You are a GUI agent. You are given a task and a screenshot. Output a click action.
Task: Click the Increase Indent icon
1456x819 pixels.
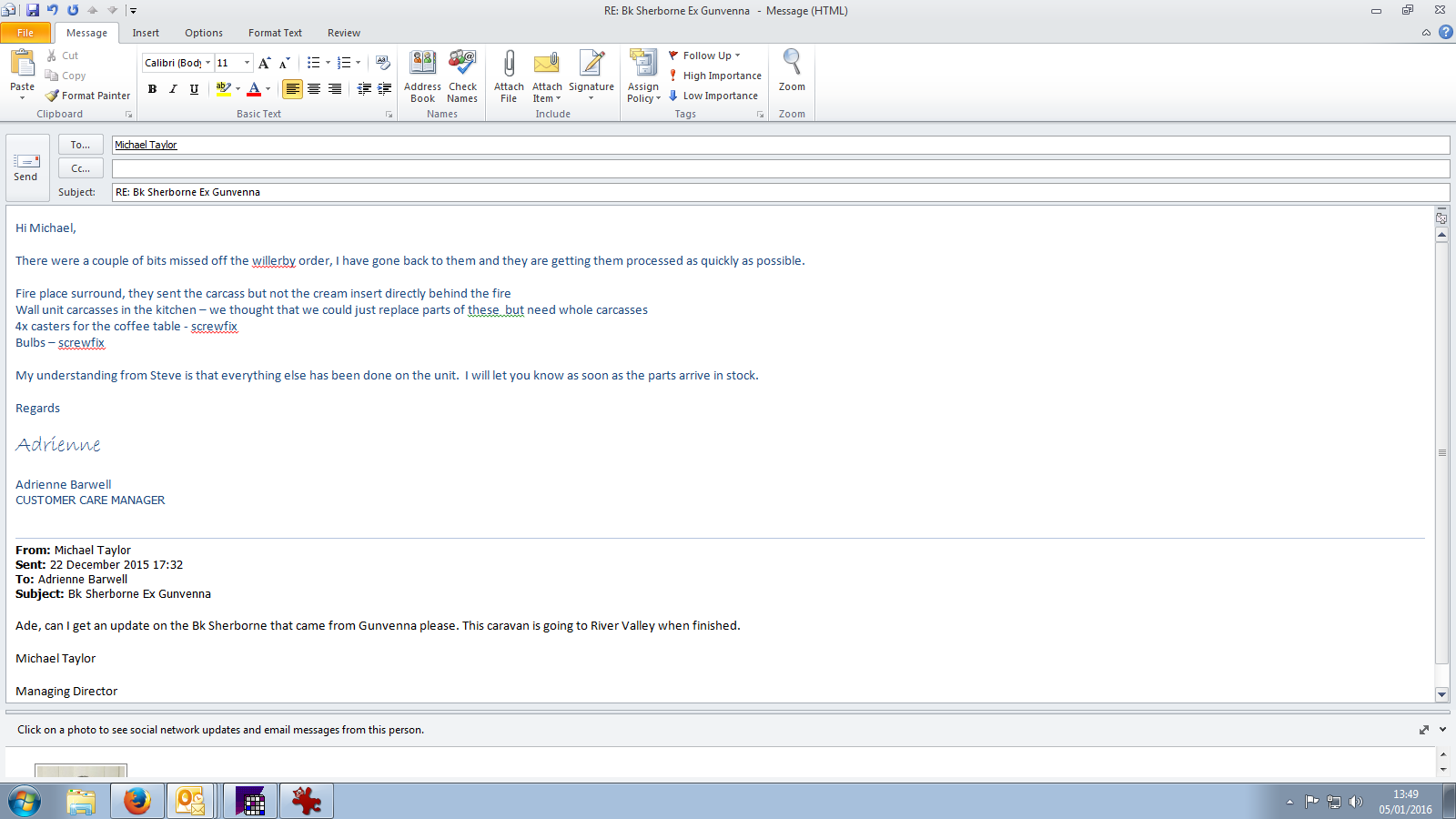(385, 88)
